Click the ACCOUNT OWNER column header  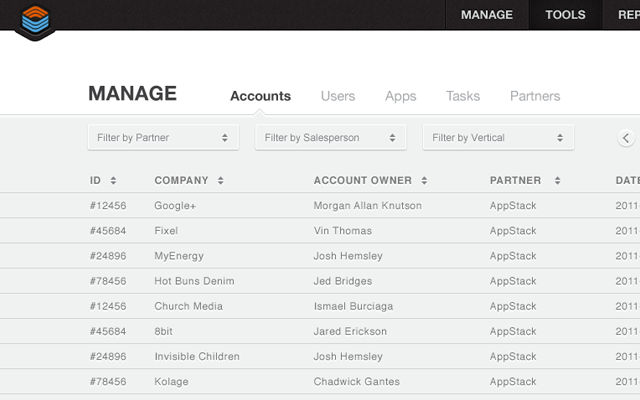pos(363,180)
